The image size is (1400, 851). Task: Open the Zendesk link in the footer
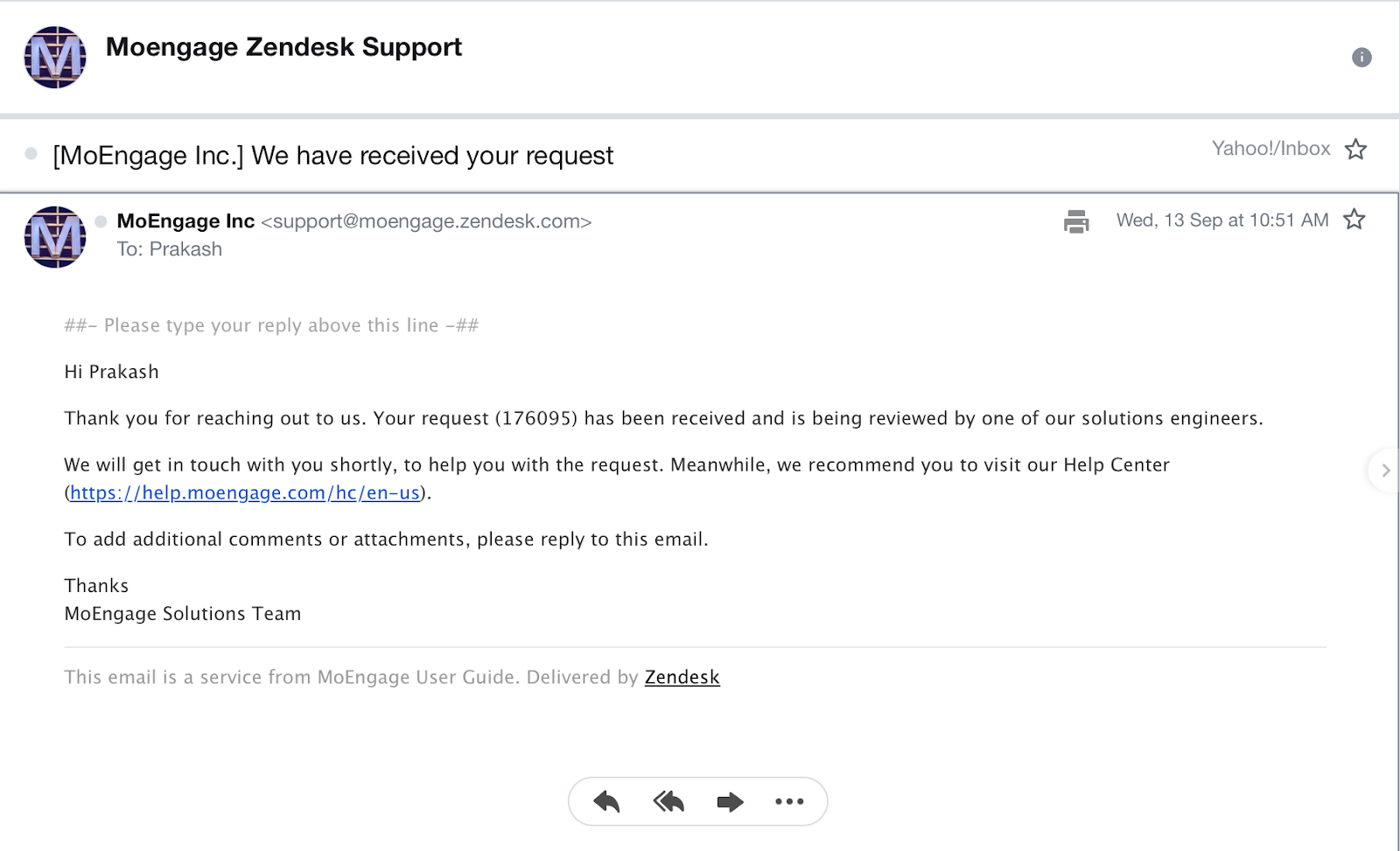tap(682, 677)
